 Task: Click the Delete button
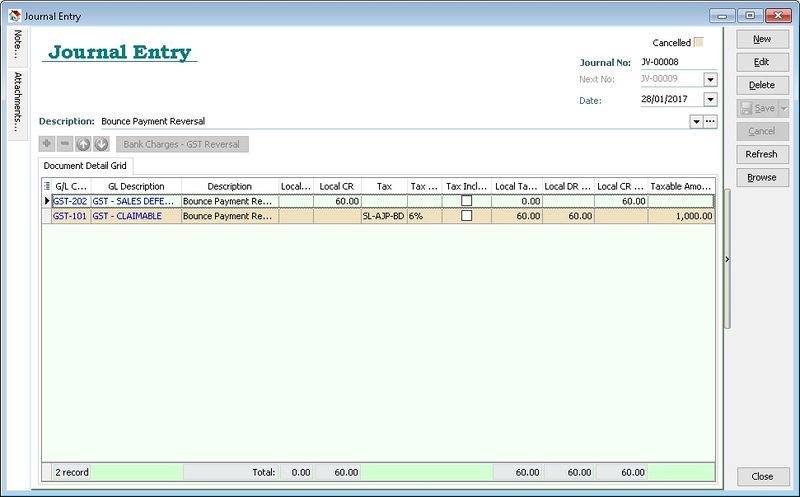(762, 85)
